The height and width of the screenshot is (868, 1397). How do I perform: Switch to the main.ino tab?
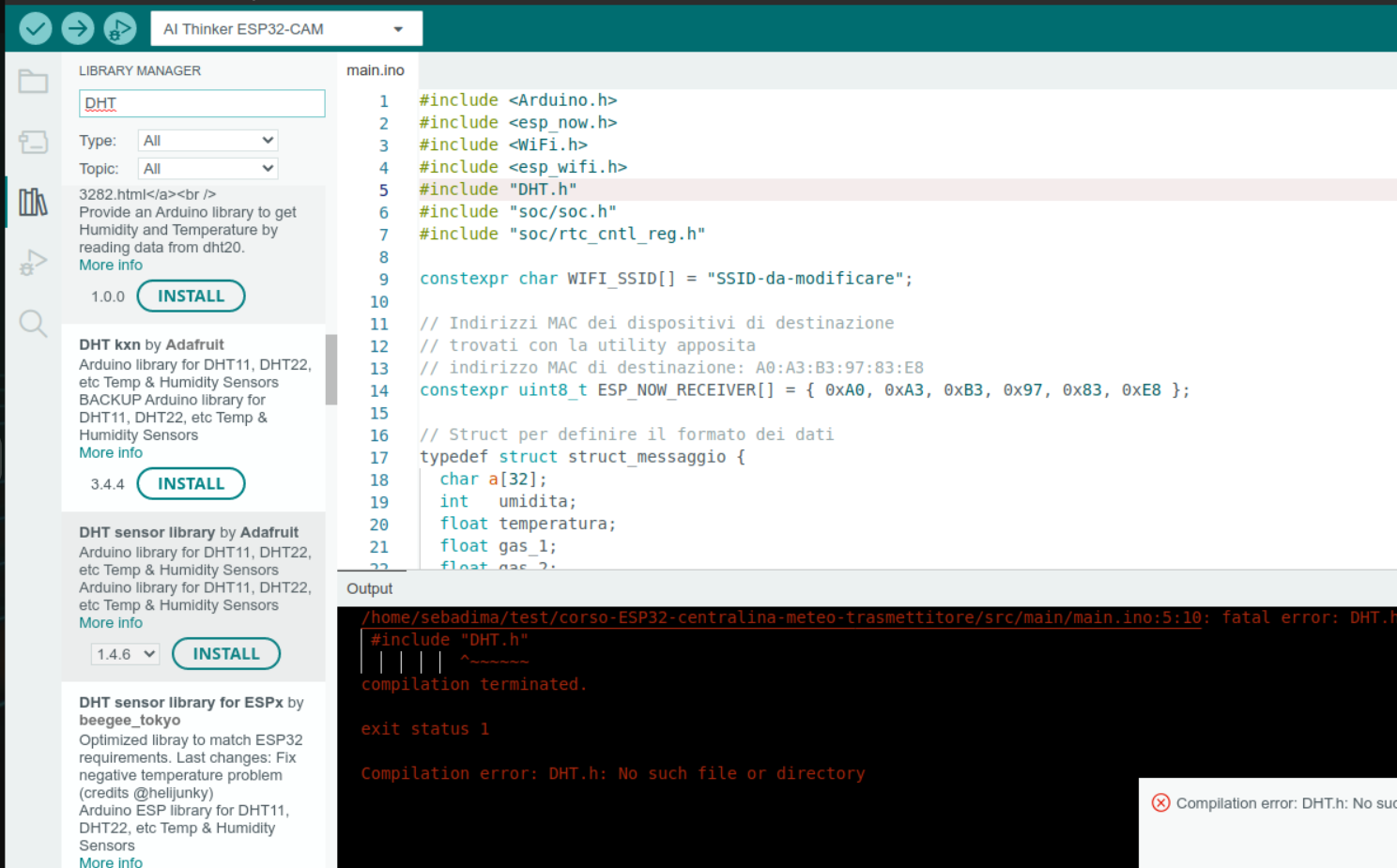tap(376, 69)
